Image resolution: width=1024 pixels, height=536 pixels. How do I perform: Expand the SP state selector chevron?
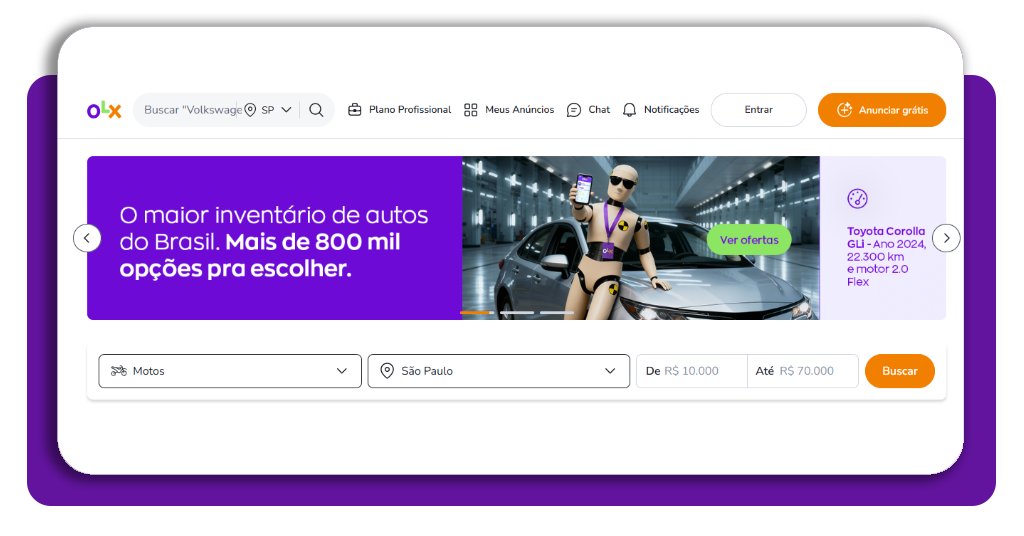pyautogui.click(x=286, y=110)
